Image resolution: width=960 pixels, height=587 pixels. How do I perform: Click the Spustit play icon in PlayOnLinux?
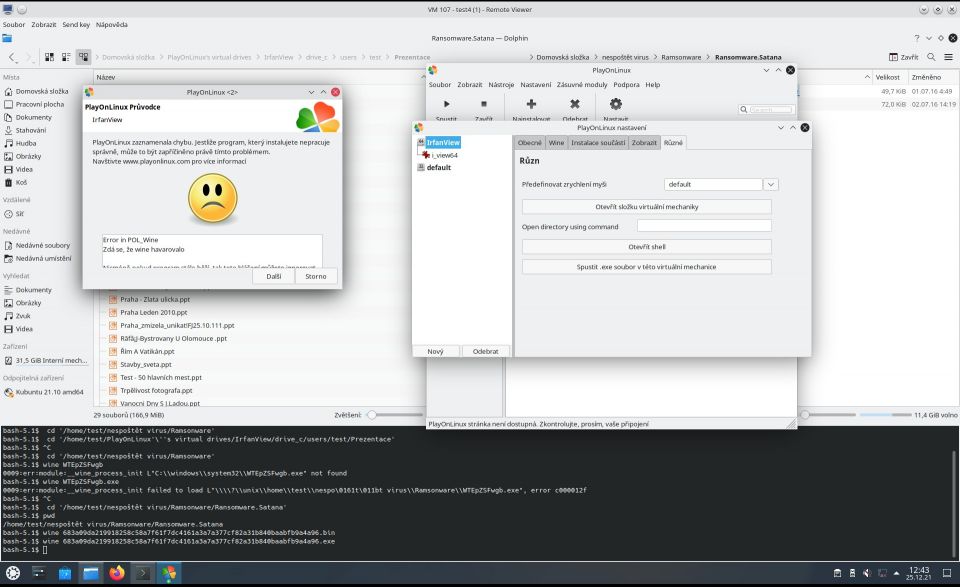pos(446,104)
